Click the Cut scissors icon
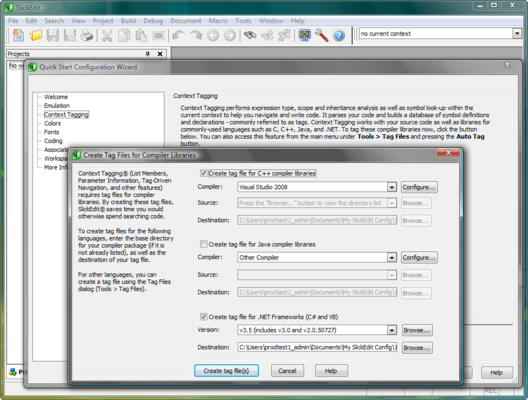528x400 pixels. click(x=107, y=35)
